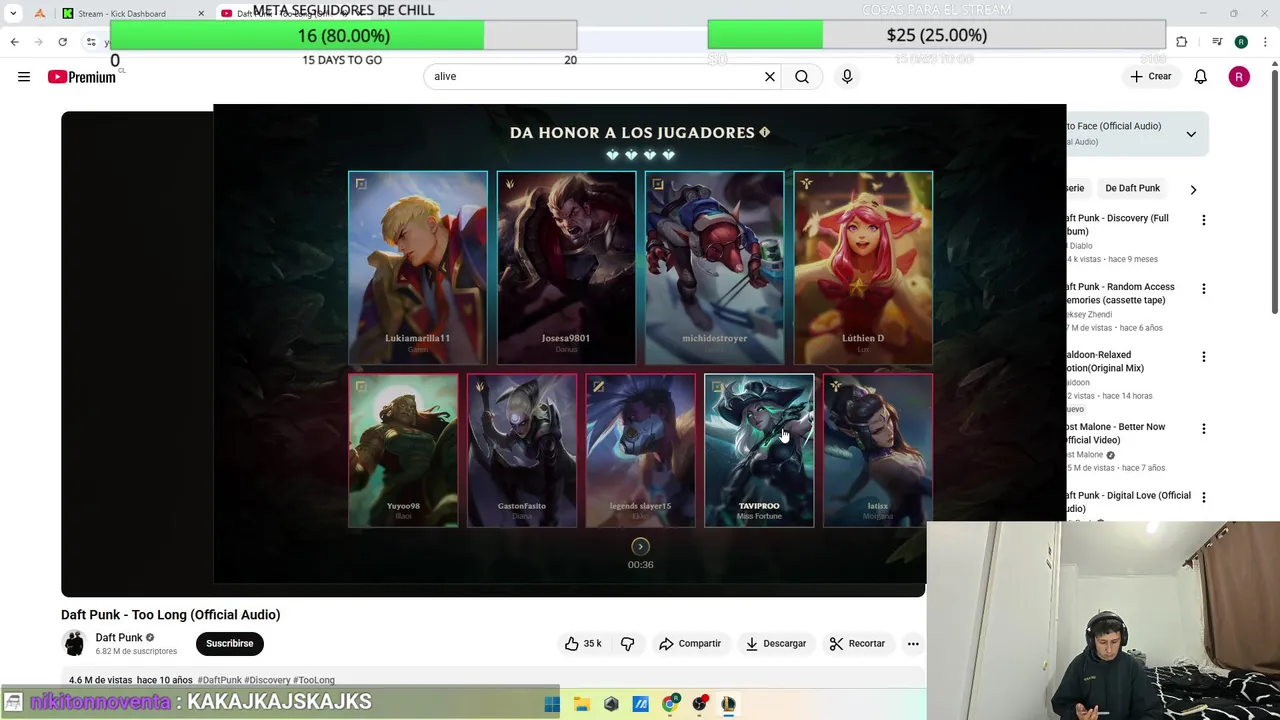Honor player Josesa9801 Darius card

[566, 268]
